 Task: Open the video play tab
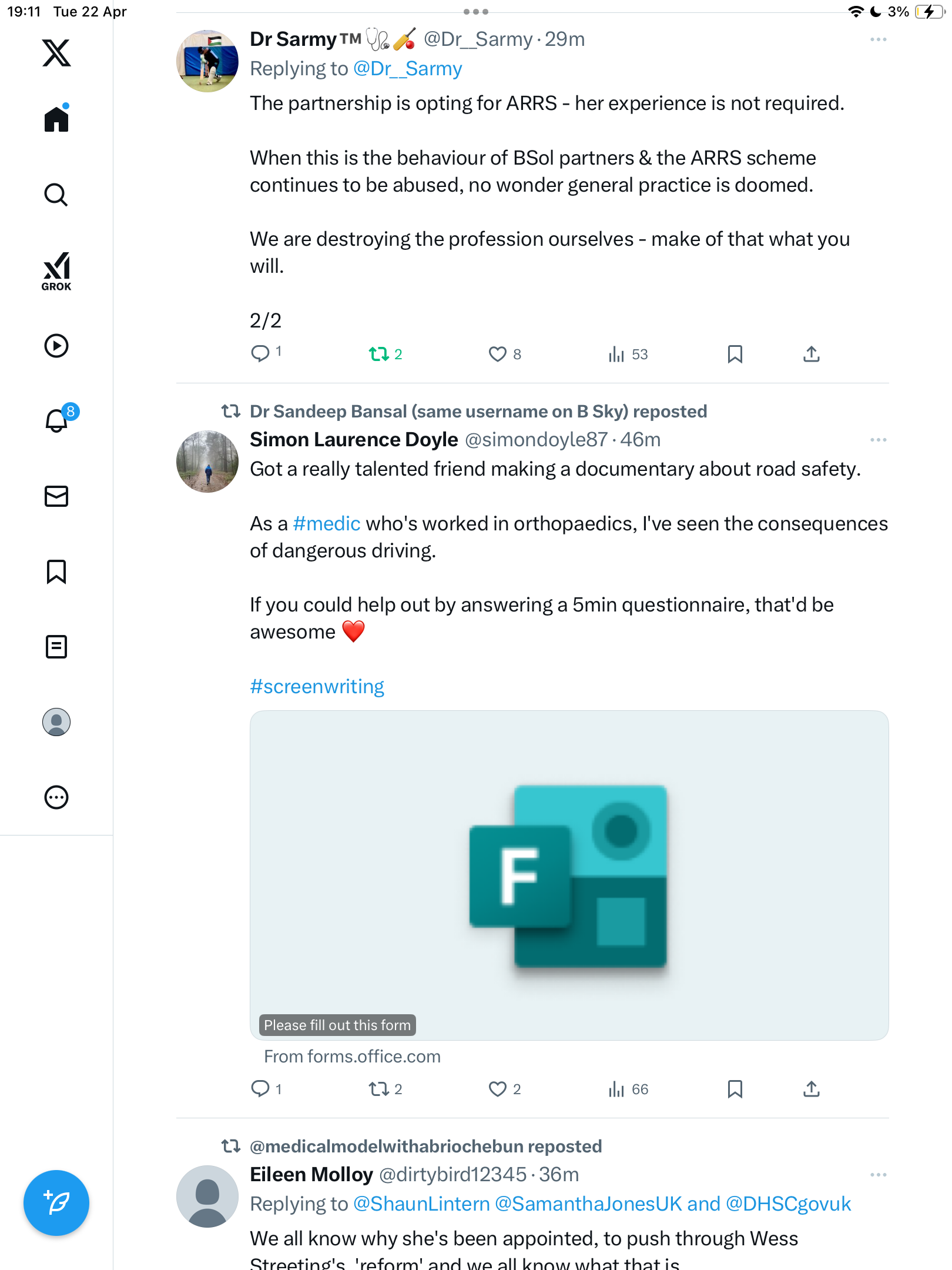coord(56,346)
